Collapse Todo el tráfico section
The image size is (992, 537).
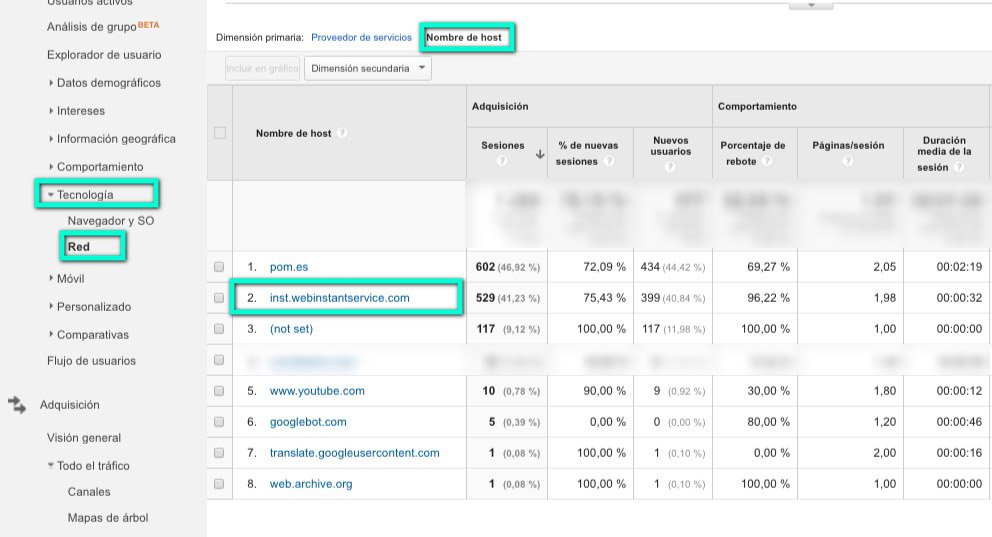click(89, 466)
